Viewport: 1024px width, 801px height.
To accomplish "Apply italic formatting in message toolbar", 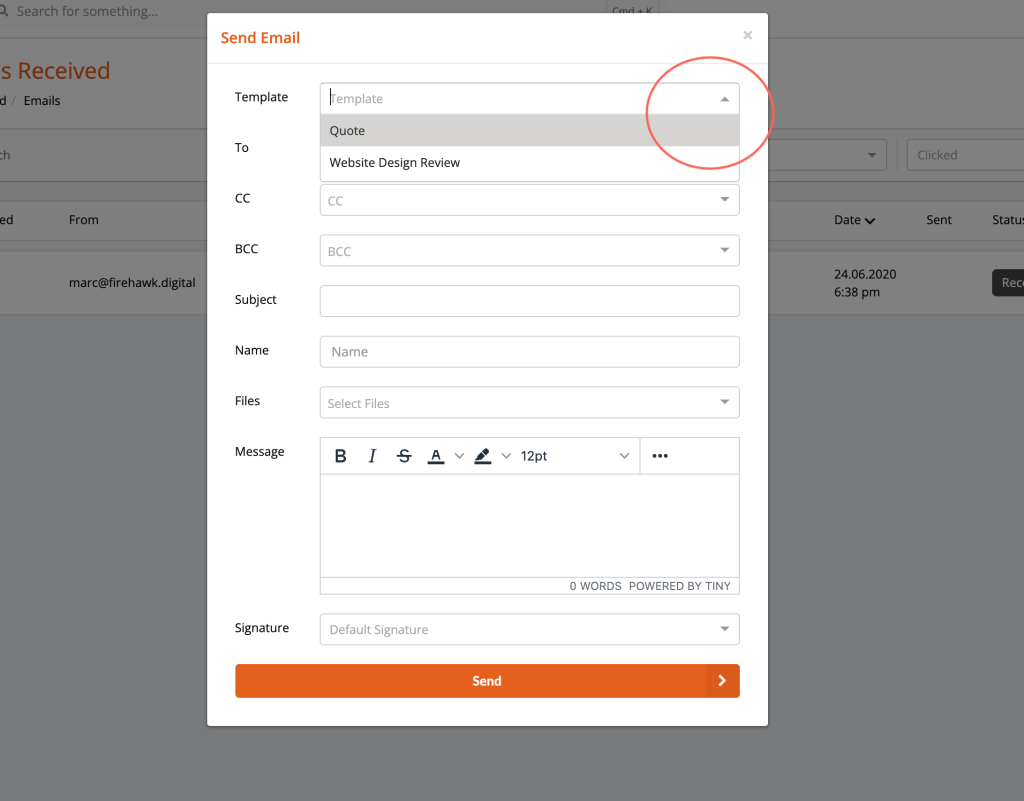I will pyautogui.click(x=372, y=456).
